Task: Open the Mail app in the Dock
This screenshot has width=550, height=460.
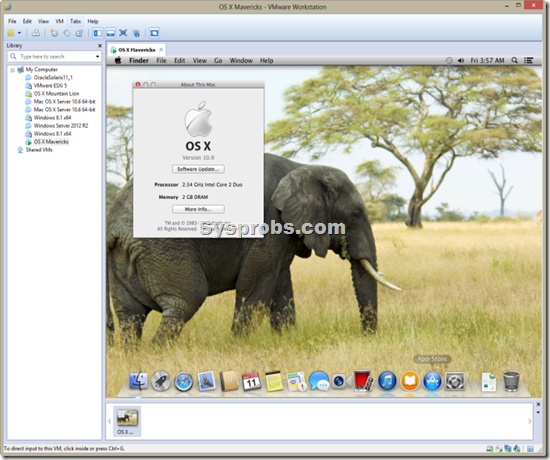Action: [206, 381]
